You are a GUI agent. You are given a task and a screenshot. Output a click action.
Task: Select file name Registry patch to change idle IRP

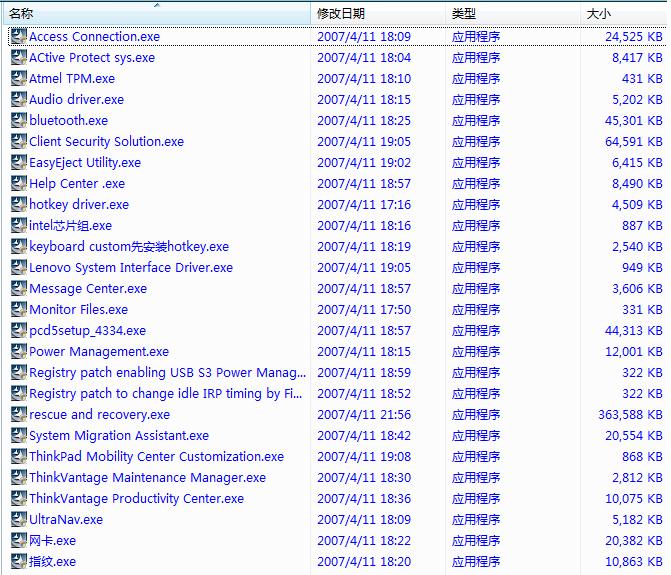[166, 394]
